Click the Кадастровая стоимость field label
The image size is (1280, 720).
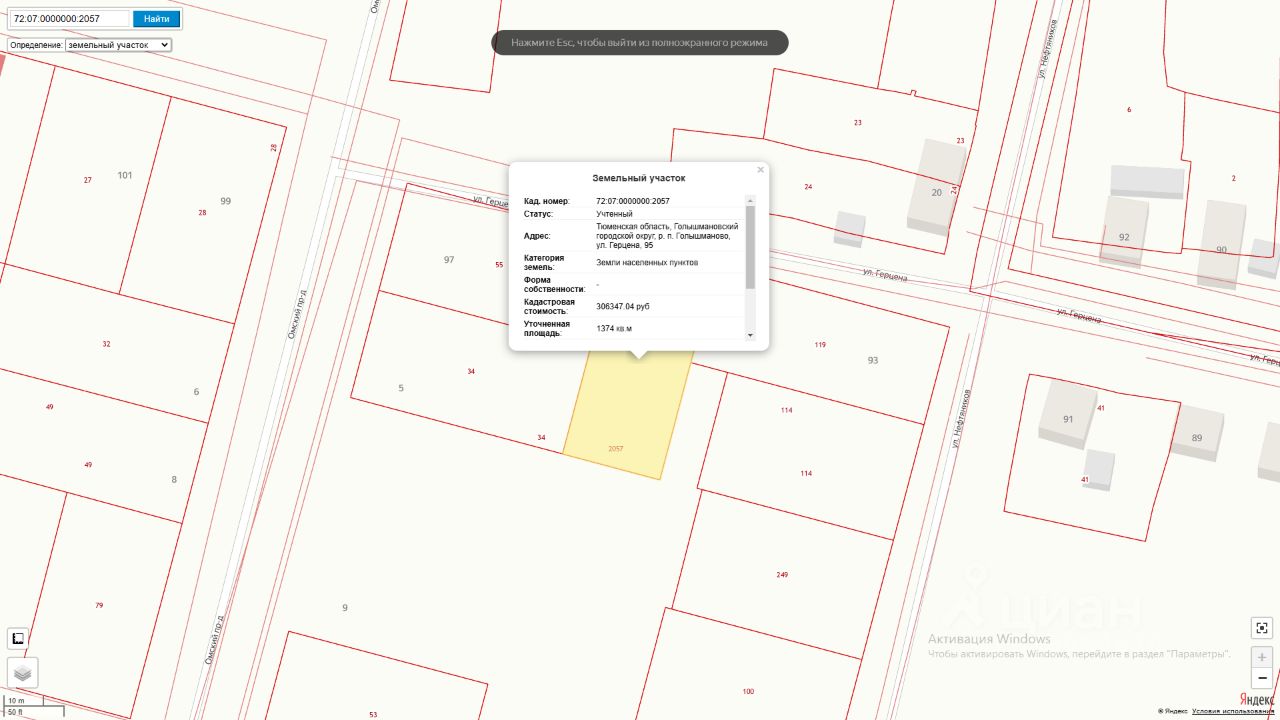pyautogui.click(x=550, y=306)
